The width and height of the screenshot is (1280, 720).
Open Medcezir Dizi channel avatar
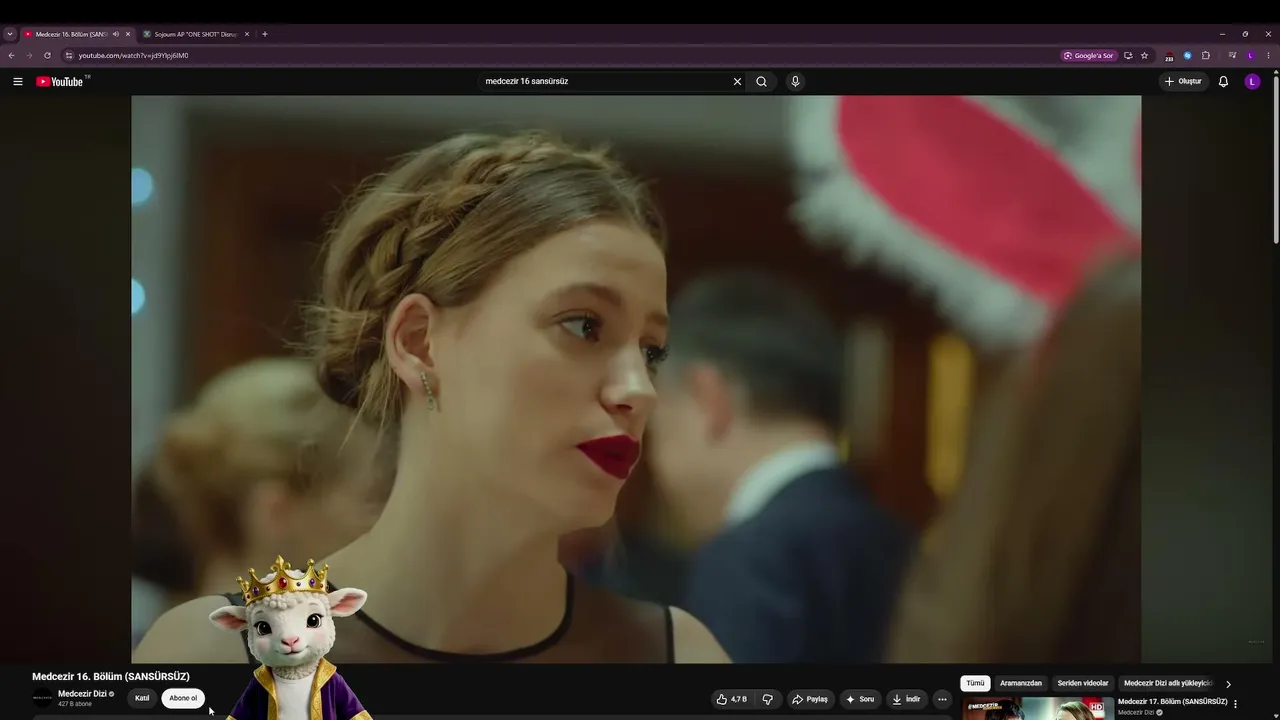pos(42,698)
